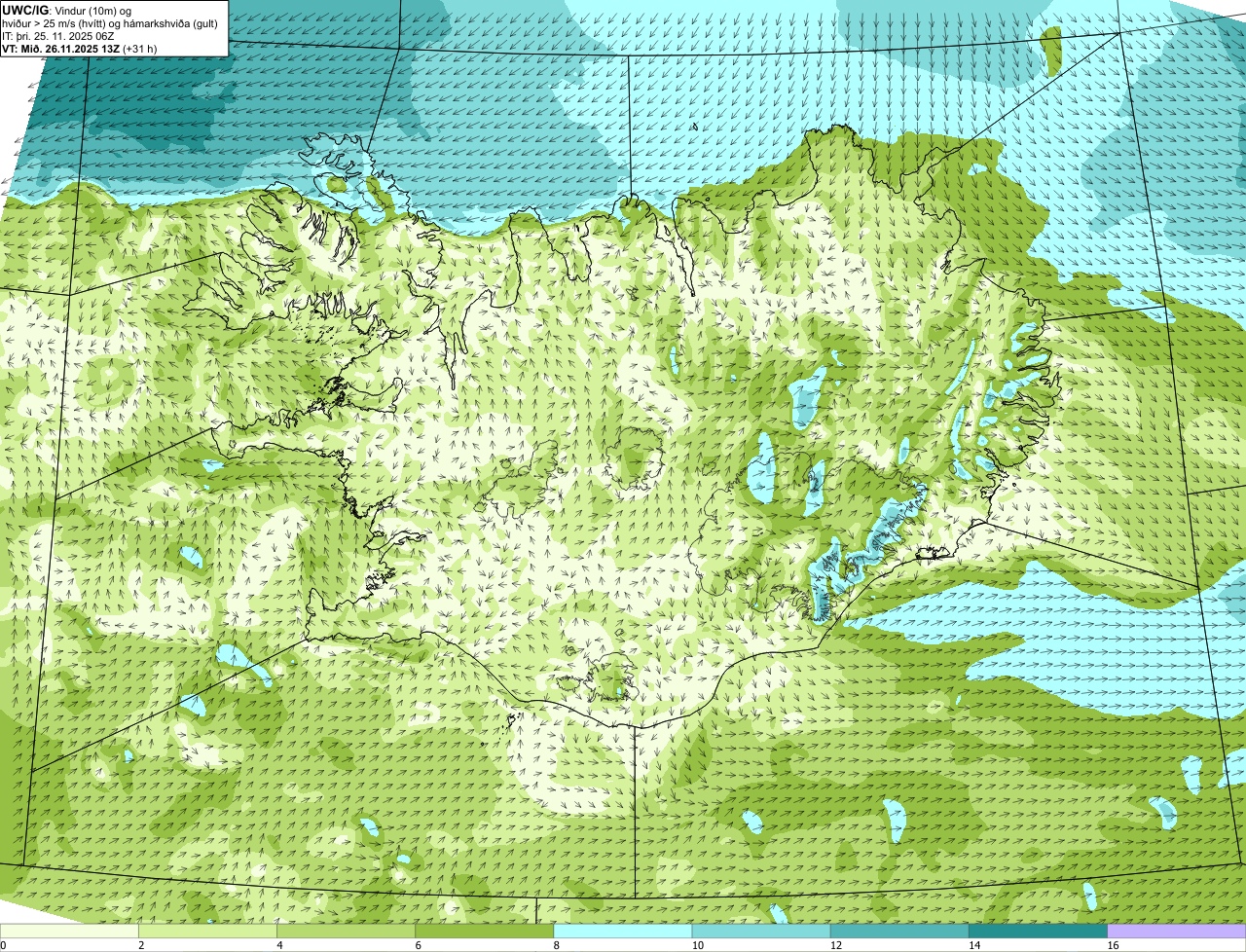Click the legend label '2'
The image size is (1246, 952).
141,945
